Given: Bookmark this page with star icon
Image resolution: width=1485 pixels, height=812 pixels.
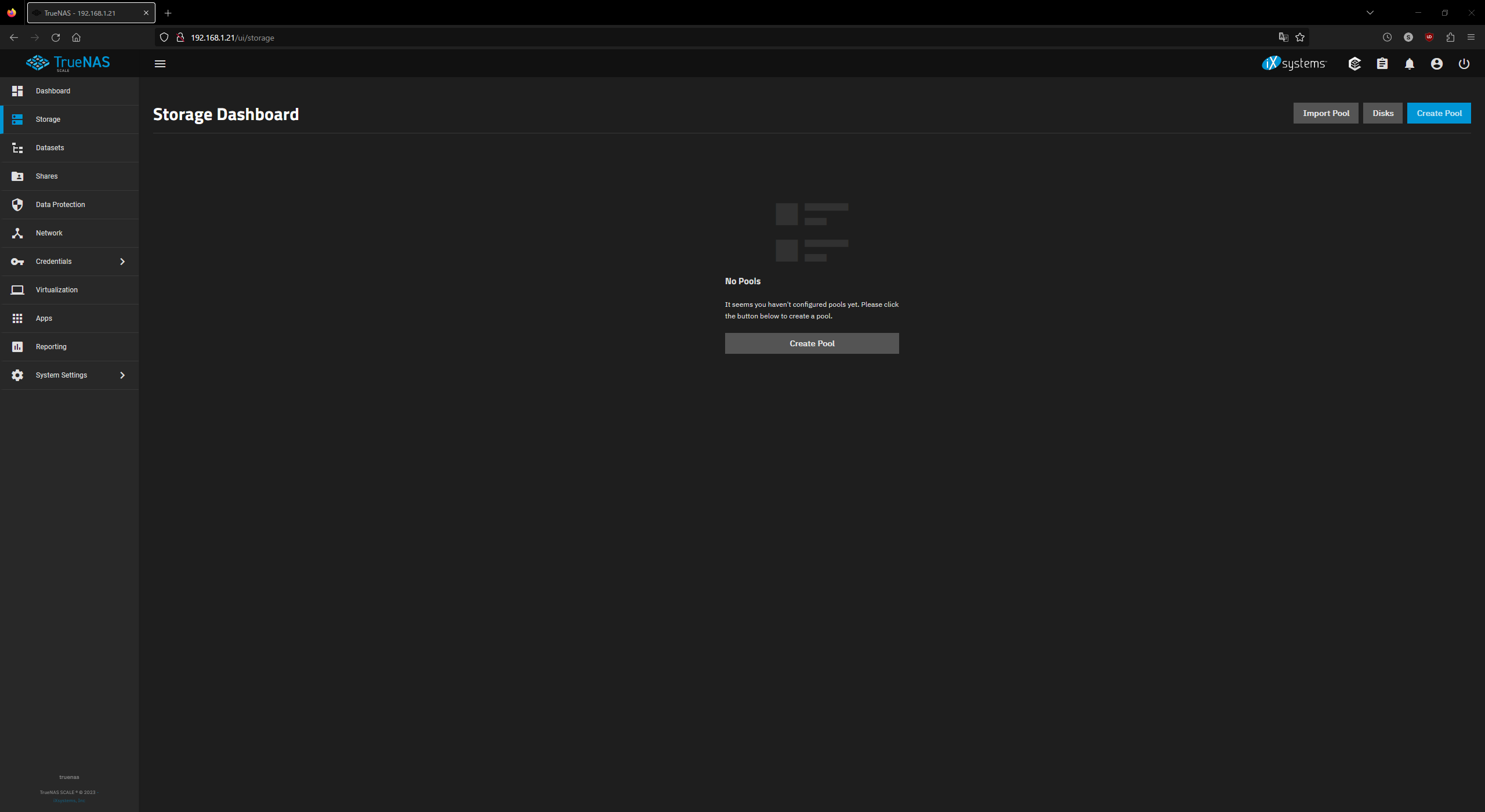Looking at the screenshot, I should click(1300, 38).
